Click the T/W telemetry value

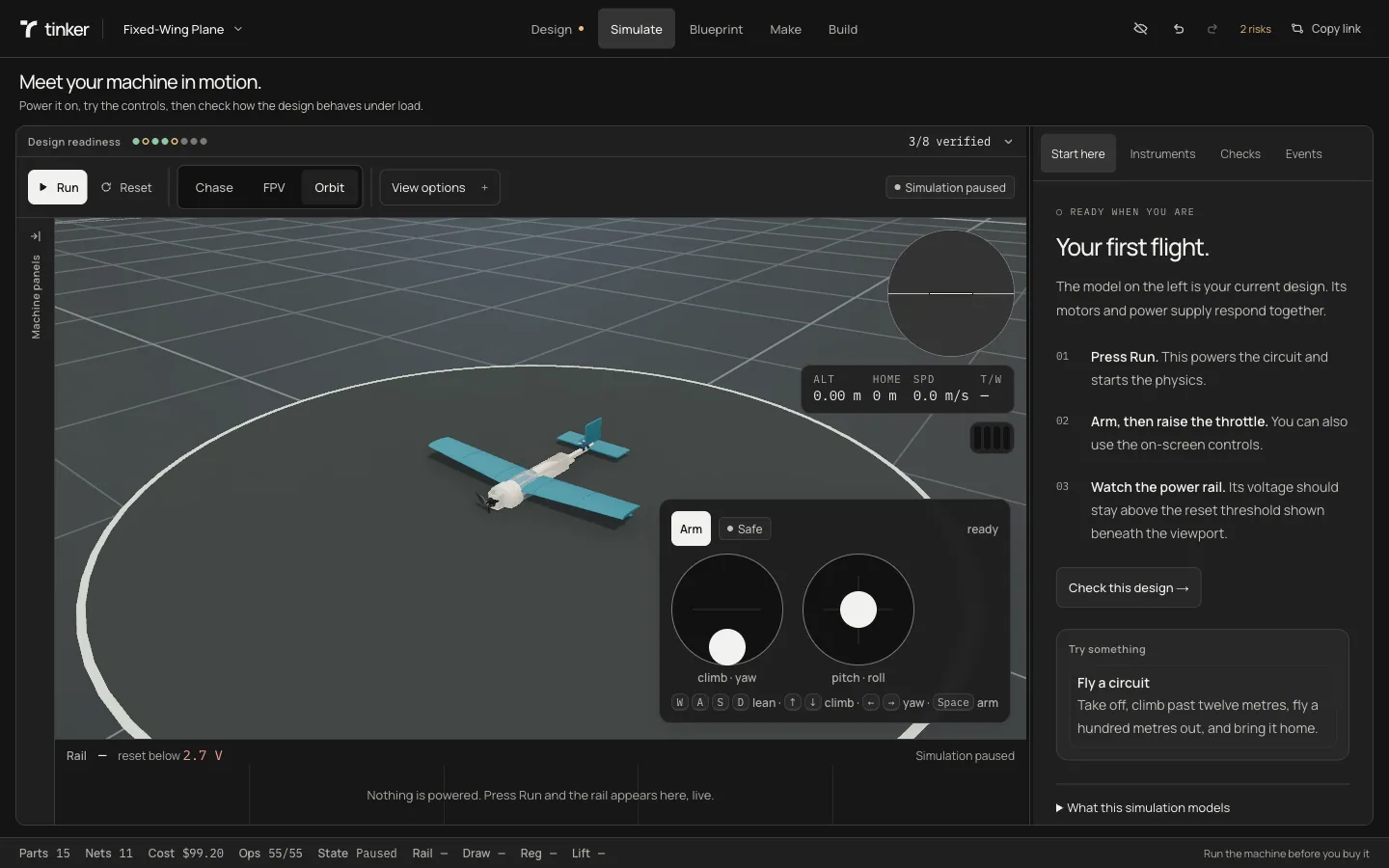tap(991, 388)
